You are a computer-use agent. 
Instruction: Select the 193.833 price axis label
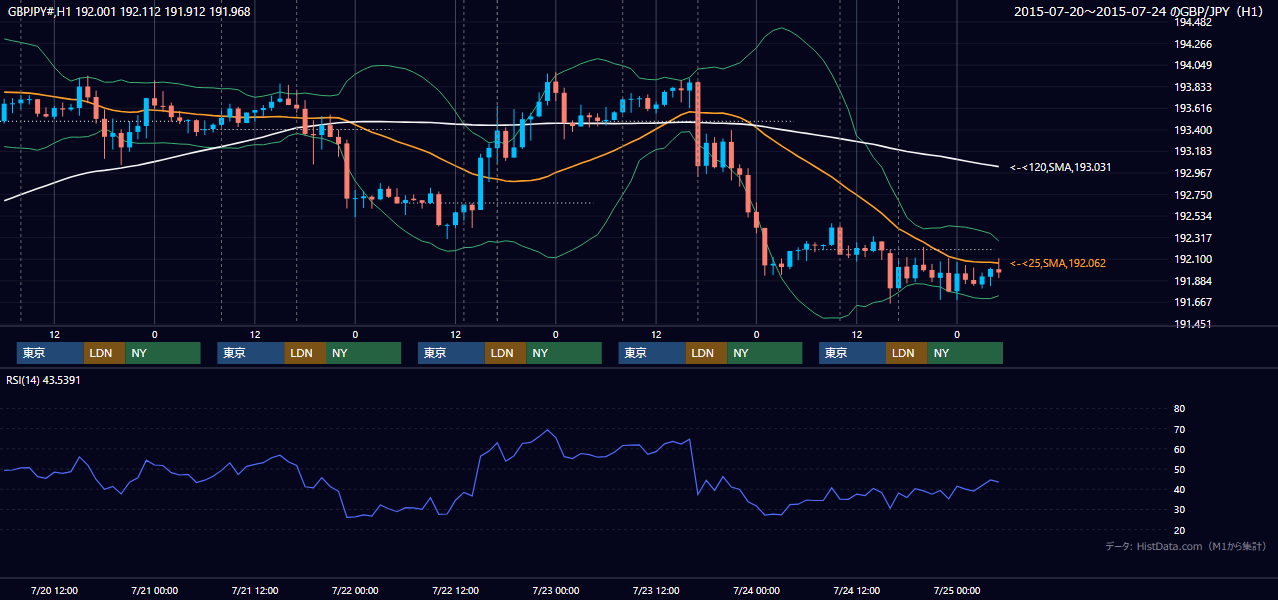coord(1193,87)
